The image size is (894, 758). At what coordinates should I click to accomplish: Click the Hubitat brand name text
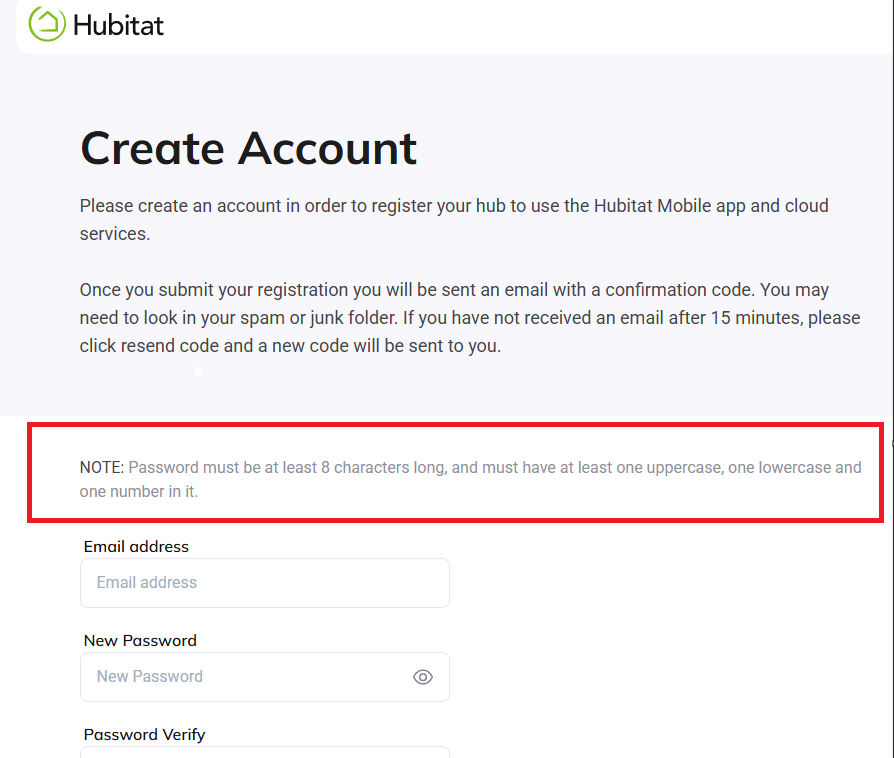point(118,25)
